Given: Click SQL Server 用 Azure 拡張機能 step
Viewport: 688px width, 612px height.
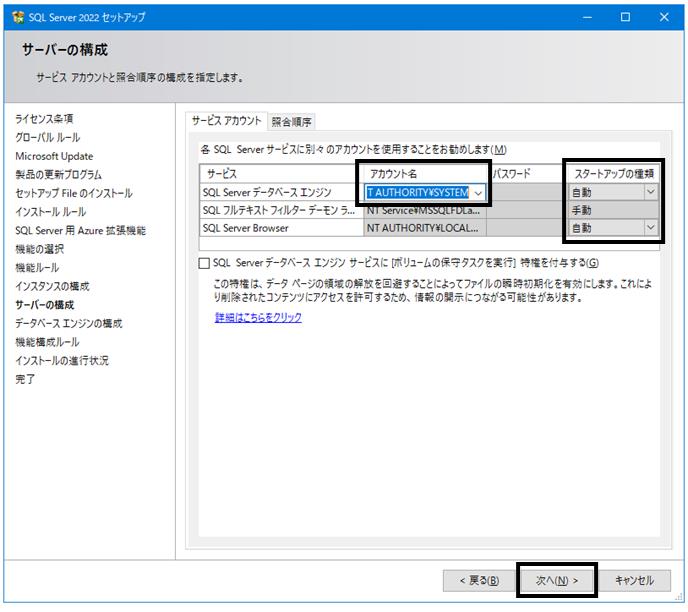Looking at the screenshot, I should click(x=80, y=231).
